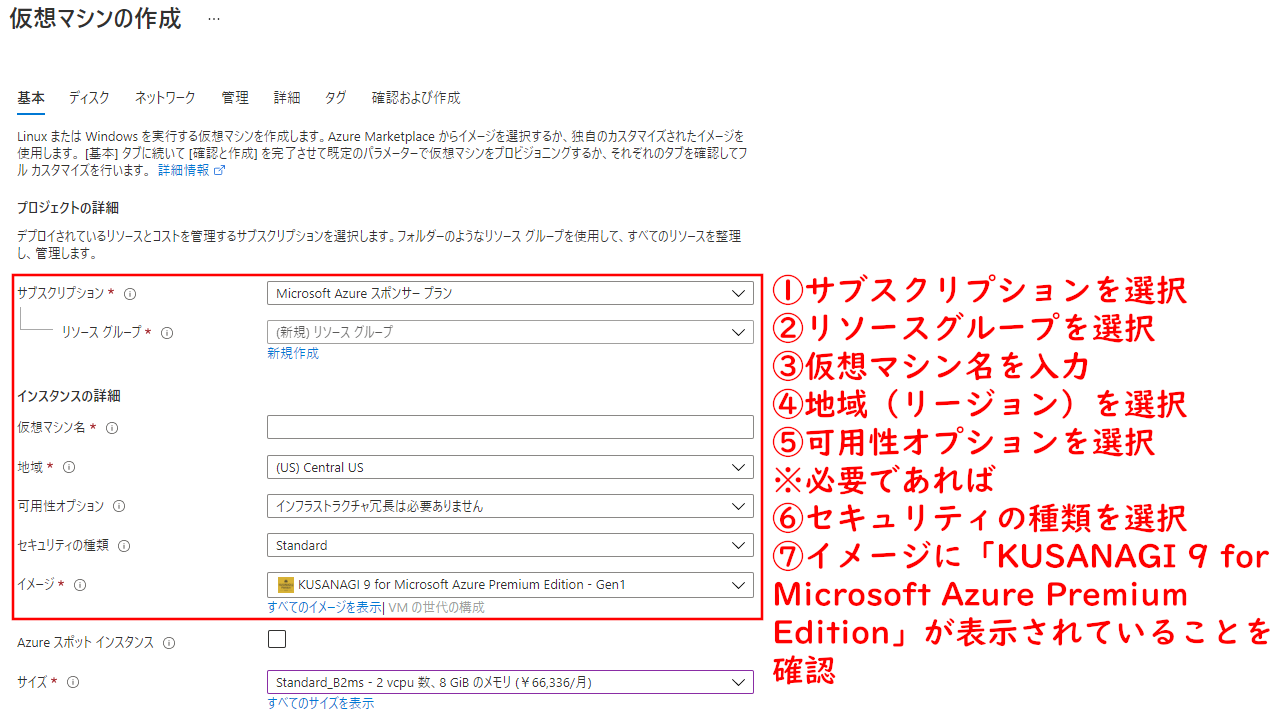Viewport: 1280px width, 720px height.
Task: Switch to the 管理 tab
Action: (x=235, y=98)
